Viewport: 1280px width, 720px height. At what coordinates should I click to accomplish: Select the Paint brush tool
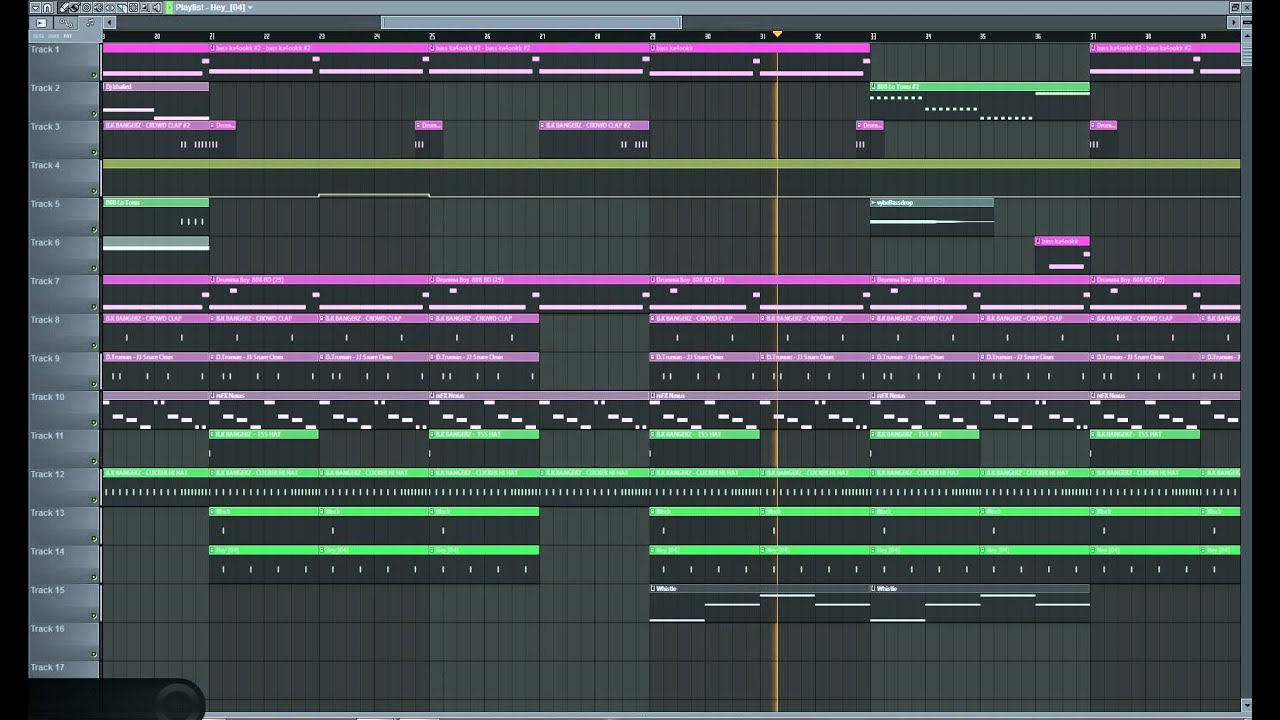(x=75, y=7)
